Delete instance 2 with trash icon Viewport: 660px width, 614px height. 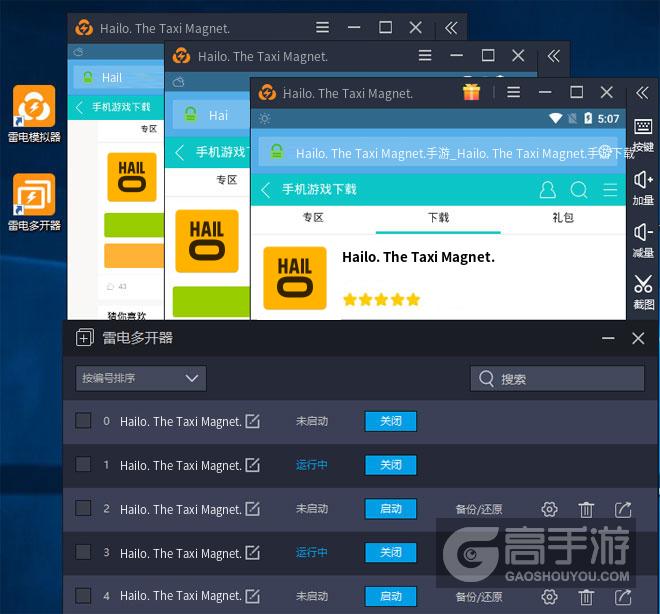(586, 509)
